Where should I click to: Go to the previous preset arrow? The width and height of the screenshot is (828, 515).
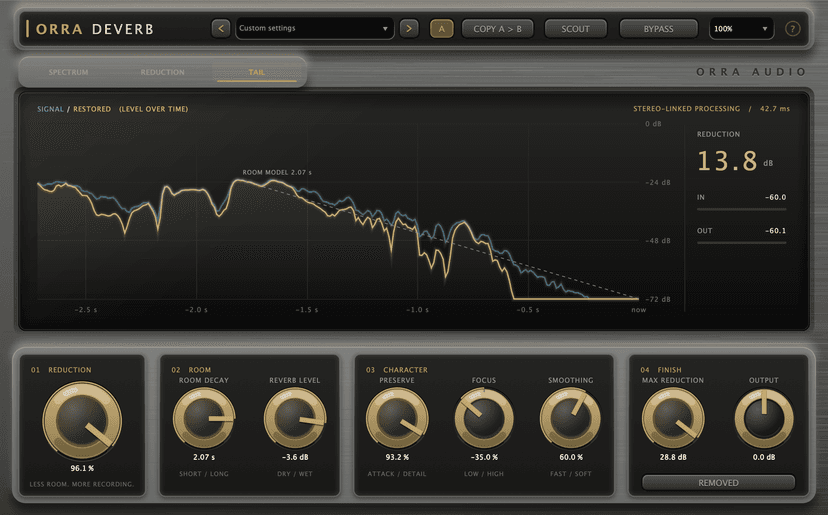tap(221, 29)
